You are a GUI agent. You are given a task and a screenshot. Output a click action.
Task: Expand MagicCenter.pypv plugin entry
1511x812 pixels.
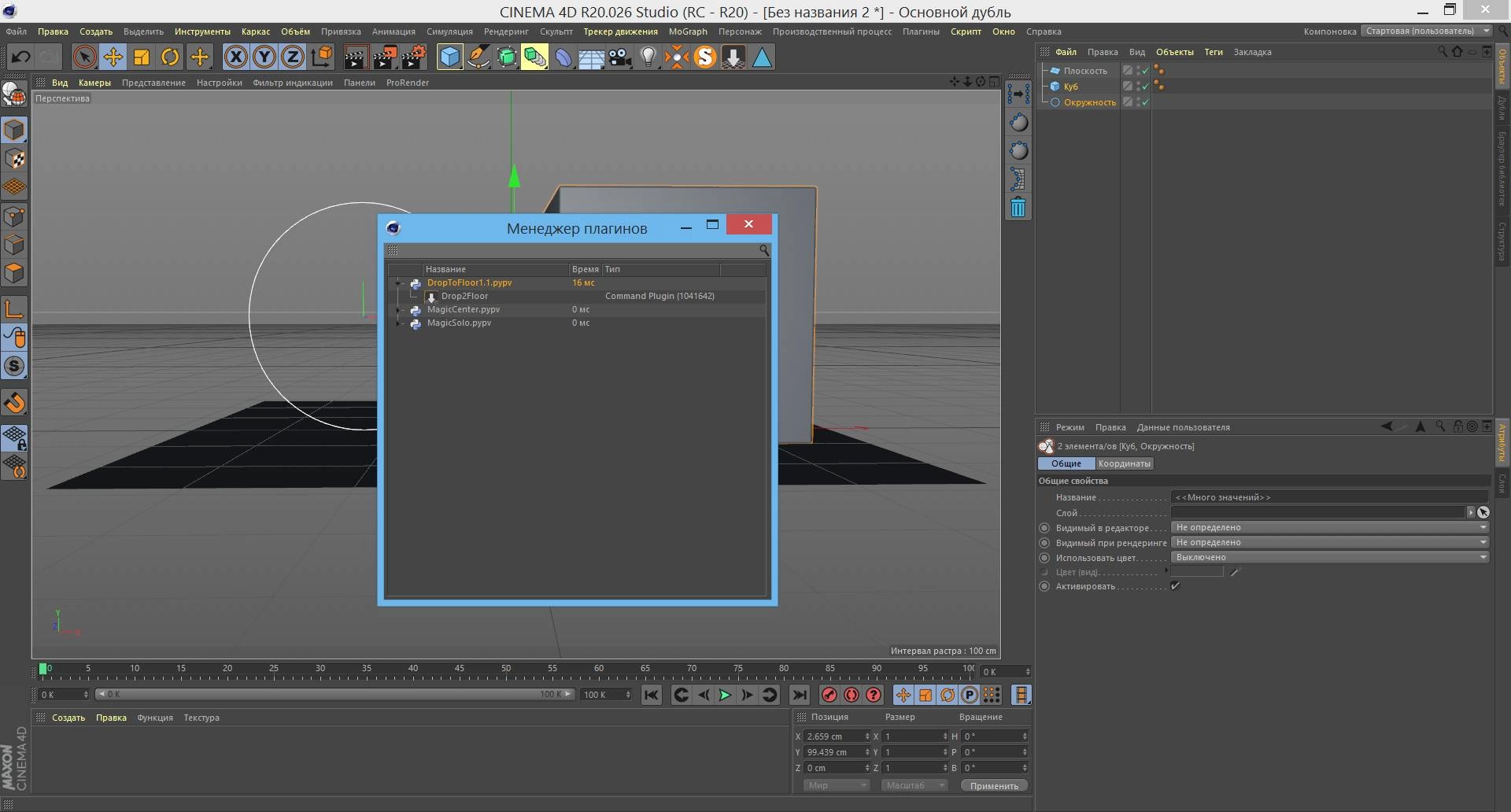click(398, 310)
